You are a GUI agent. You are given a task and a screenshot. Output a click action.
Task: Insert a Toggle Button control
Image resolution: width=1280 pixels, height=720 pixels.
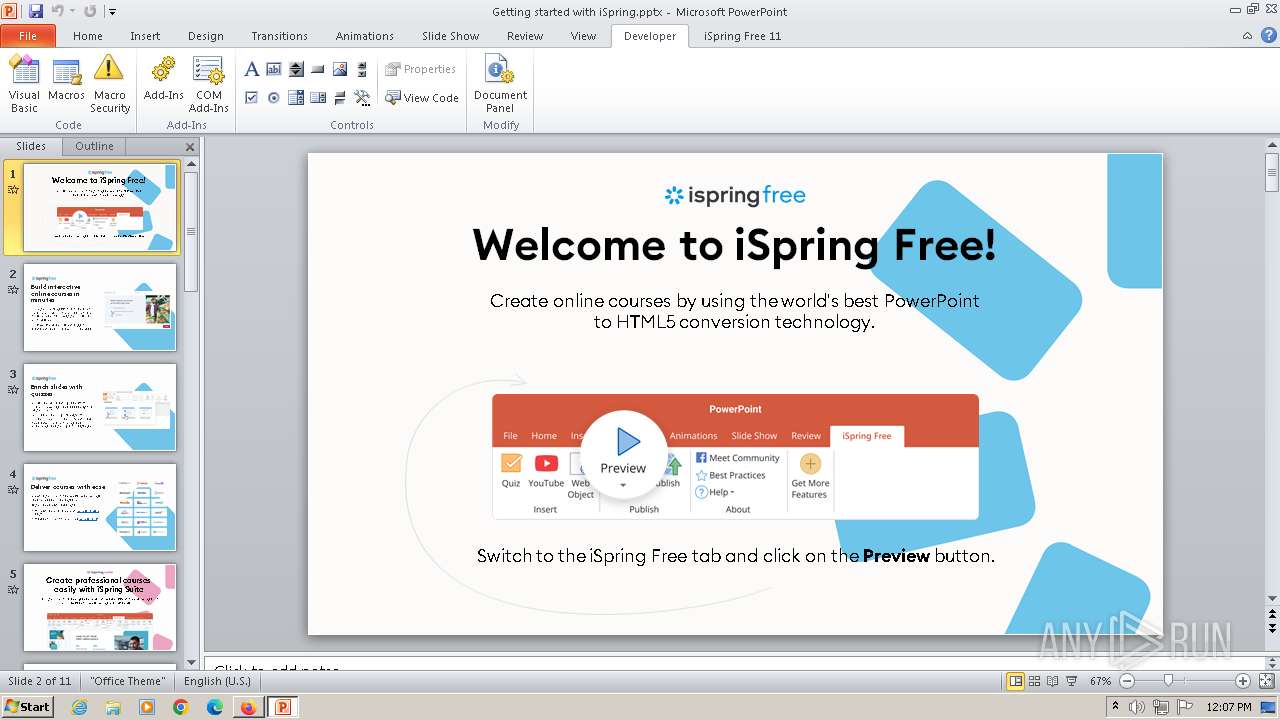340,97
